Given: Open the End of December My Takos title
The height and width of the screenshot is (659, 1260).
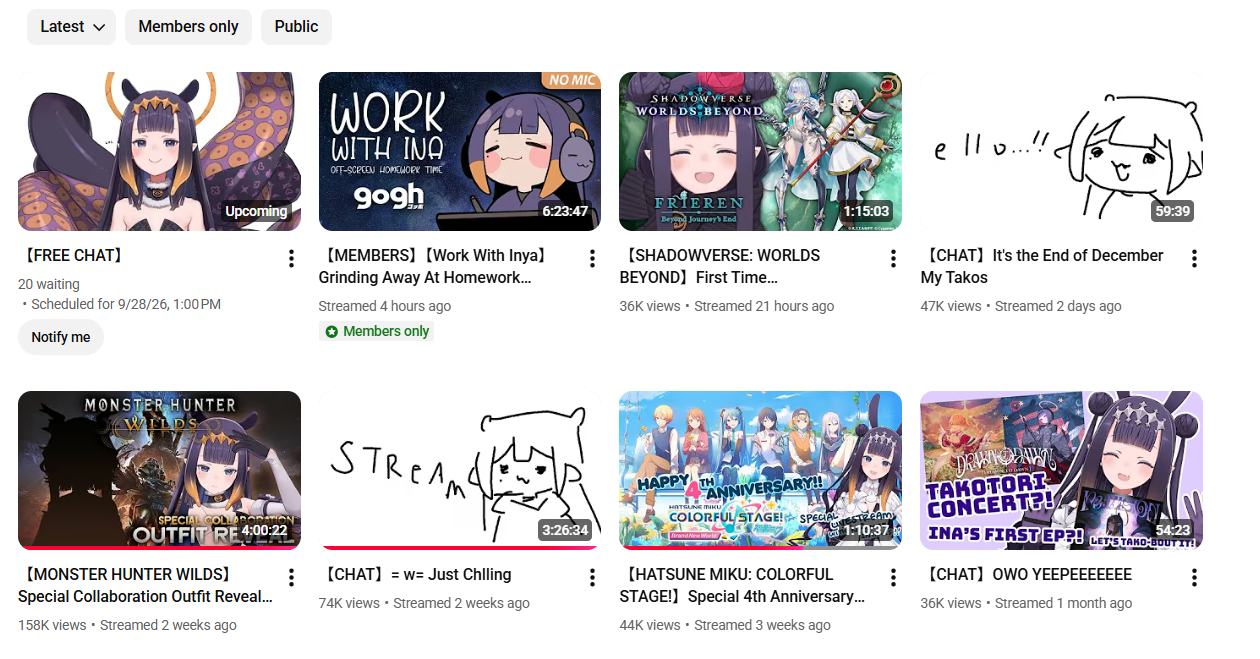Looking at the screenshot, I should pyautogui.click(x=1042, y=266).
